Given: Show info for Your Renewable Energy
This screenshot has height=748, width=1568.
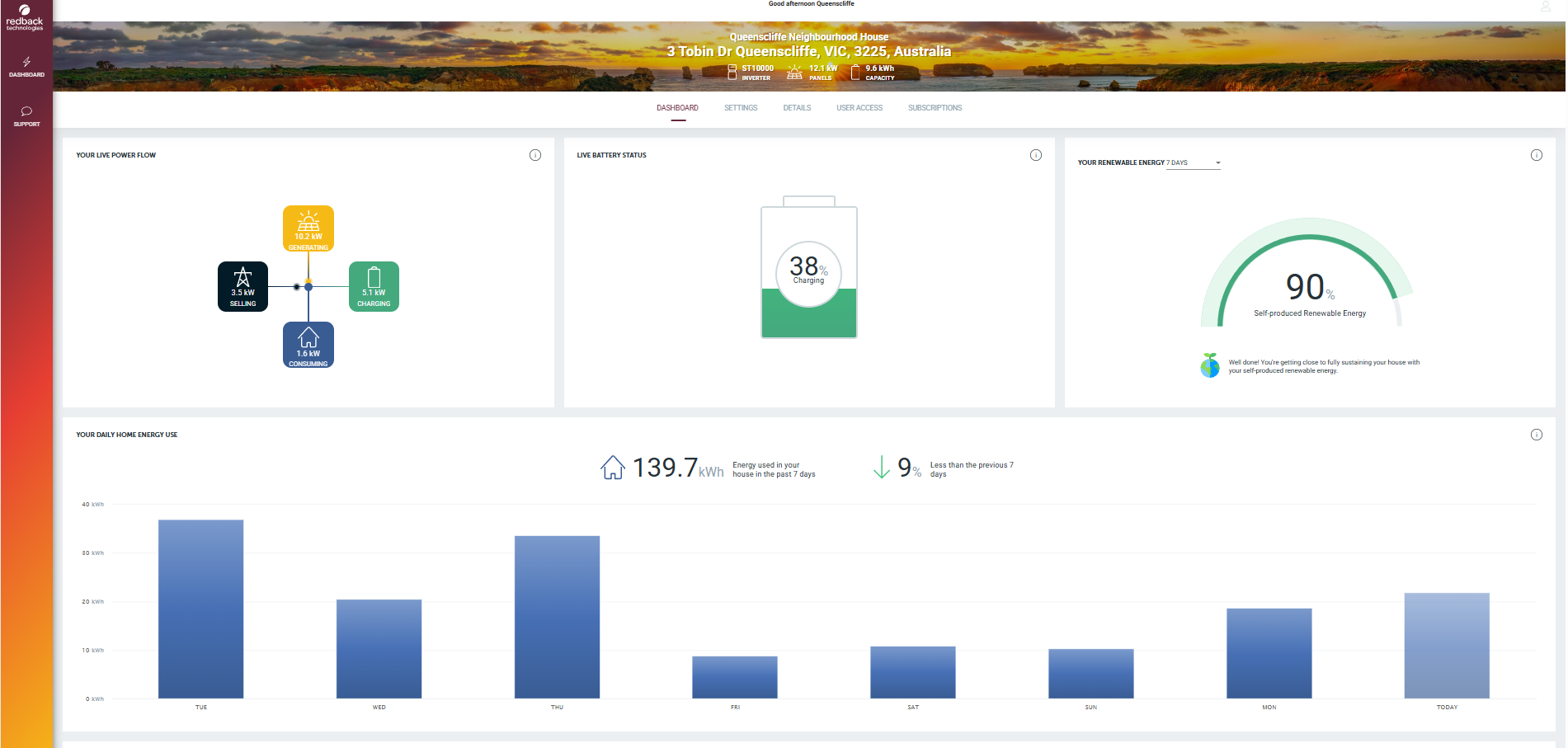Looking at the screenshot, I should [1536, 155].
